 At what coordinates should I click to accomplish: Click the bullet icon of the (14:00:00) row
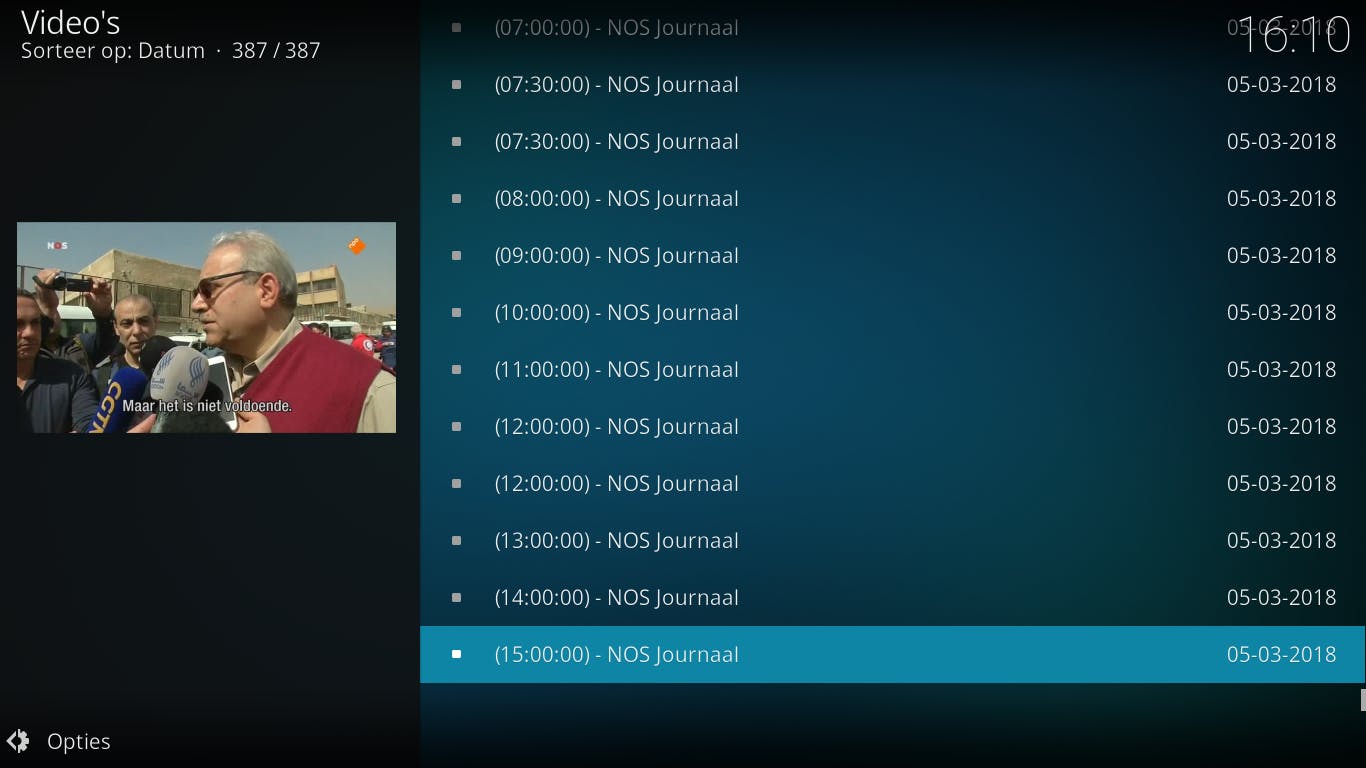tap(457, 597)
